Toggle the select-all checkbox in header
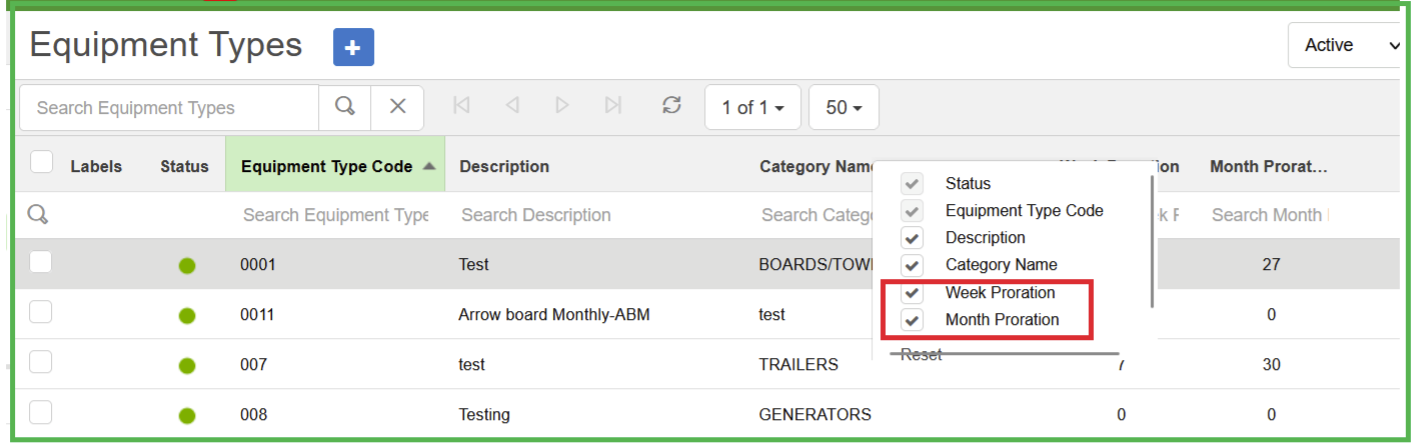Viewport: 1420px width, 447px height. tap(41, 162)
